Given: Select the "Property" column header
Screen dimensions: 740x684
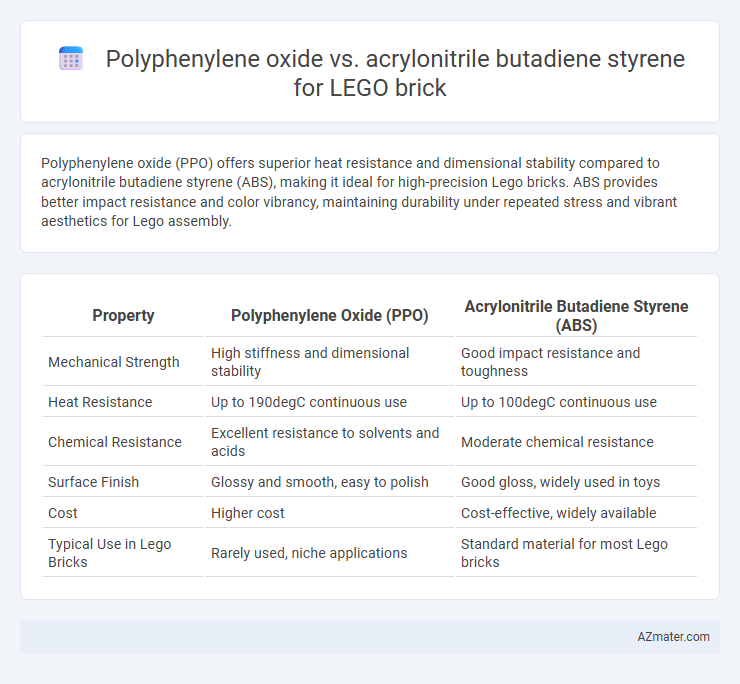Looking at the screenshot, I should pyautogui.click(x=123, y=315).
